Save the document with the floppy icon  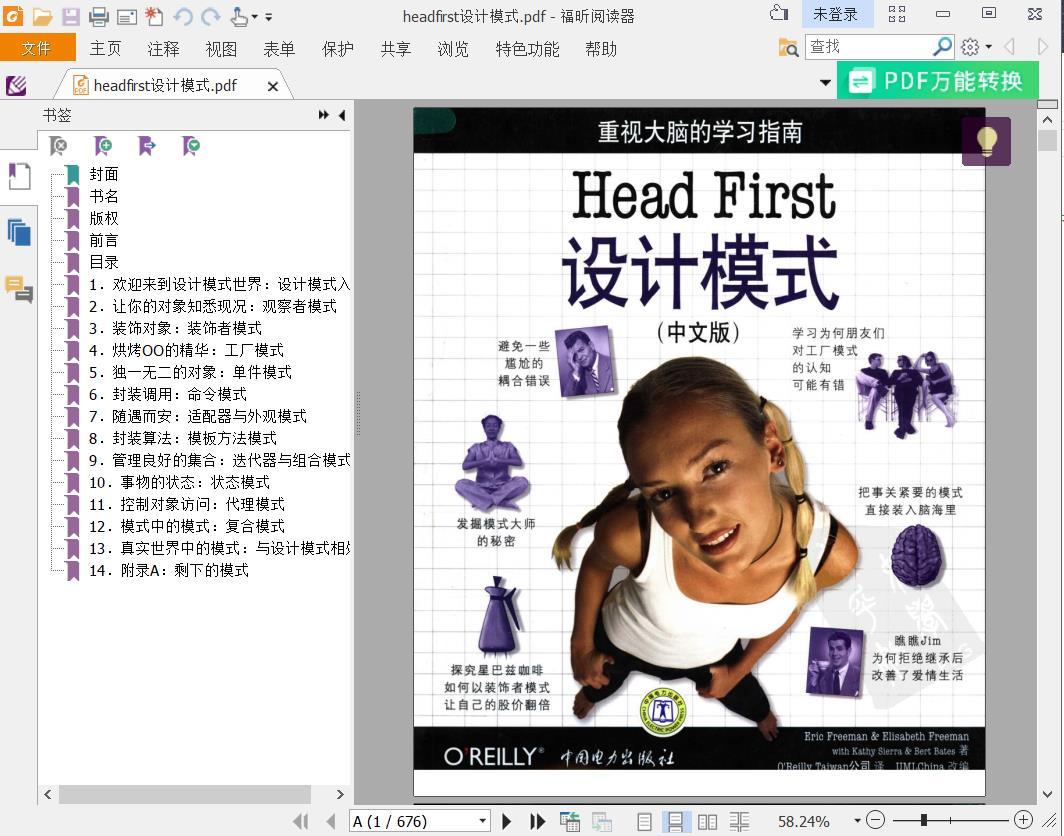pyautogui.click(x=71, y=16)
